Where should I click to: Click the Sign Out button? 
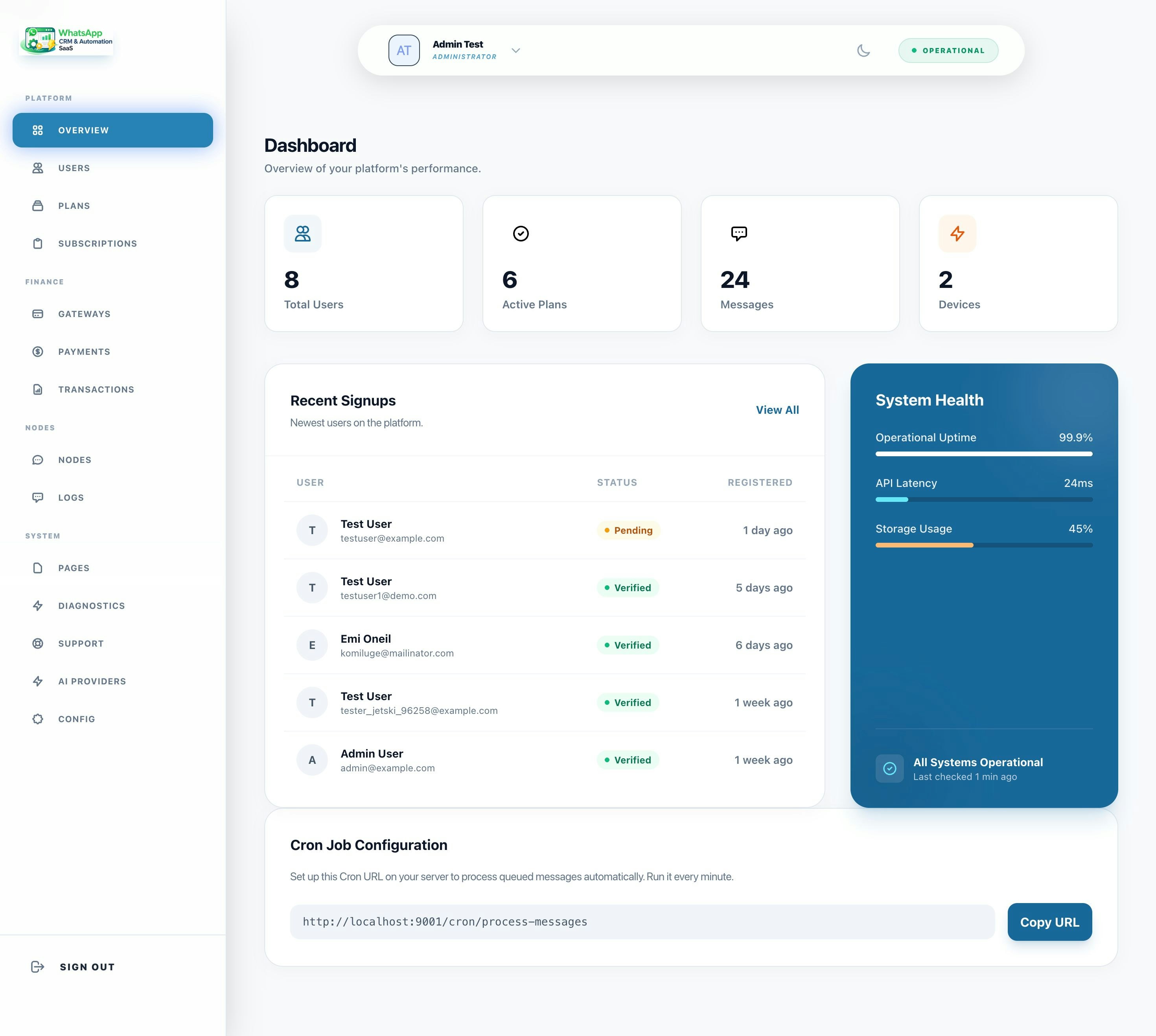(73, 966)
